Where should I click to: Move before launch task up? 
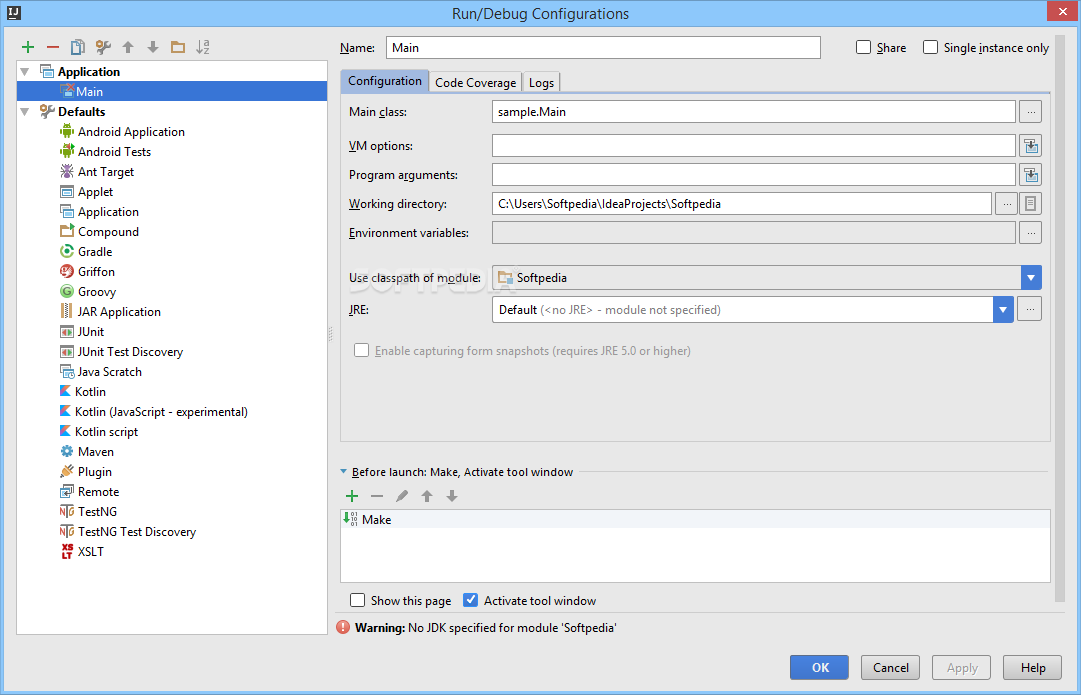427,496
